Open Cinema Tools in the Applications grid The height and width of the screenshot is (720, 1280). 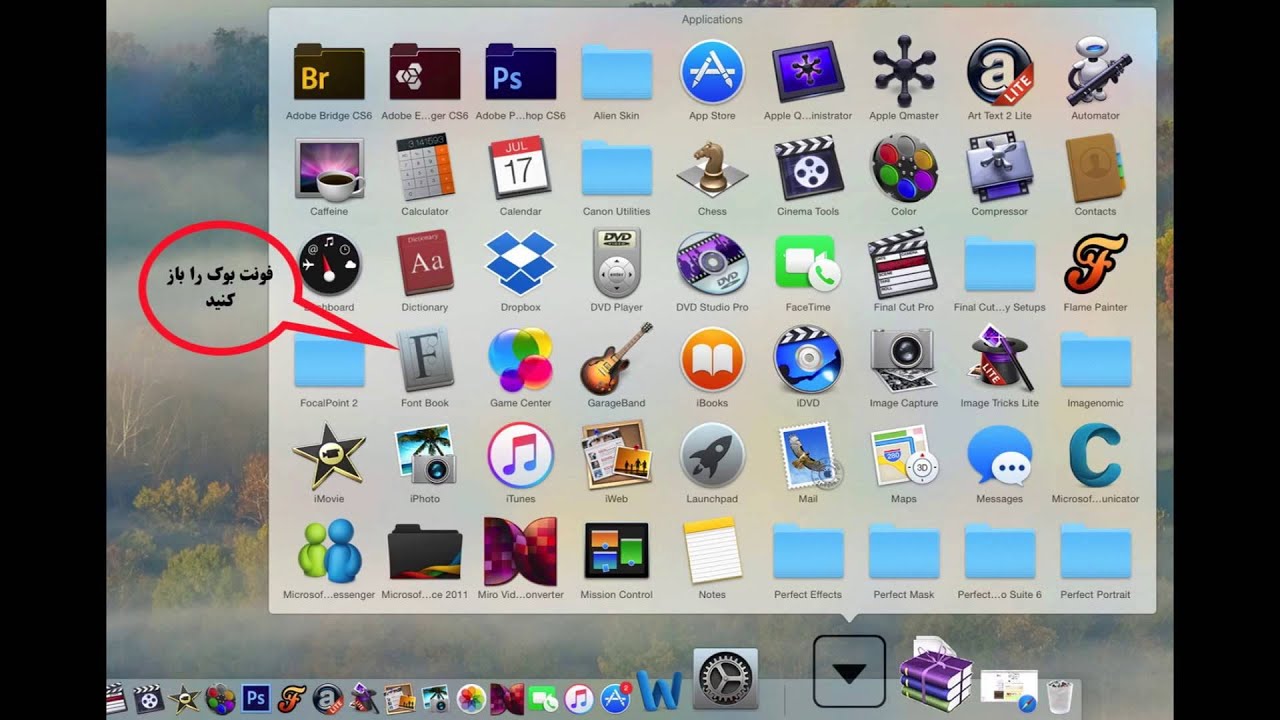click(808, 168)
